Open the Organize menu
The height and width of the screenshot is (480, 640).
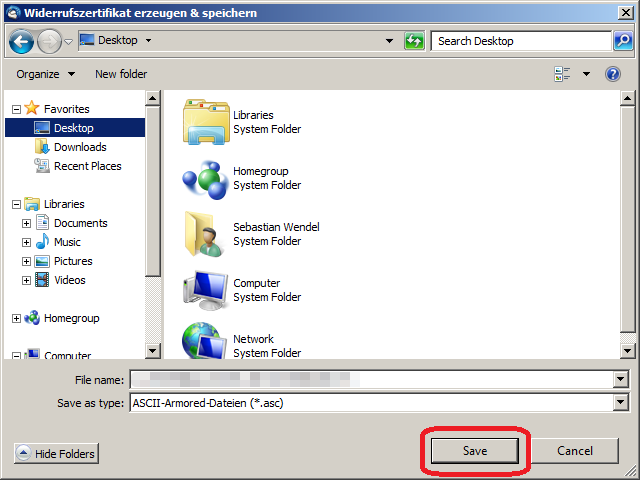coord(45,74)
